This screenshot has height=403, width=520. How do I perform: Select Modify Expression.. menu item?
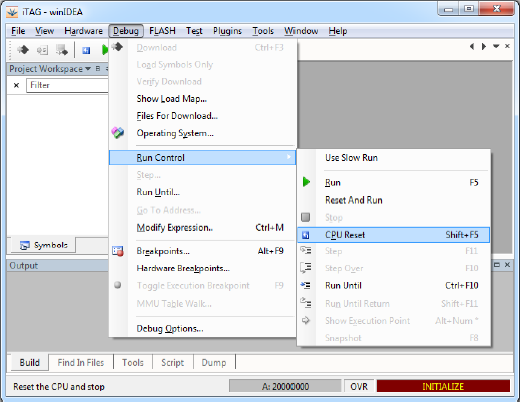click(202, 228)
